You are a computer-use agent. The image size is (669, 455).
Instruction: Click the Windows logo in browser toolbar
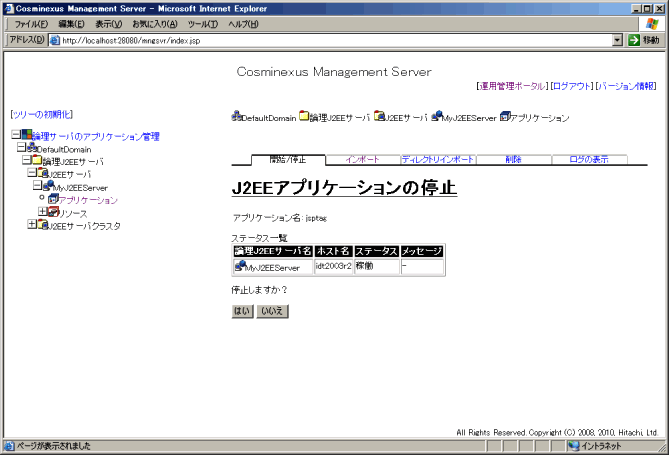(x=652, y=24)
